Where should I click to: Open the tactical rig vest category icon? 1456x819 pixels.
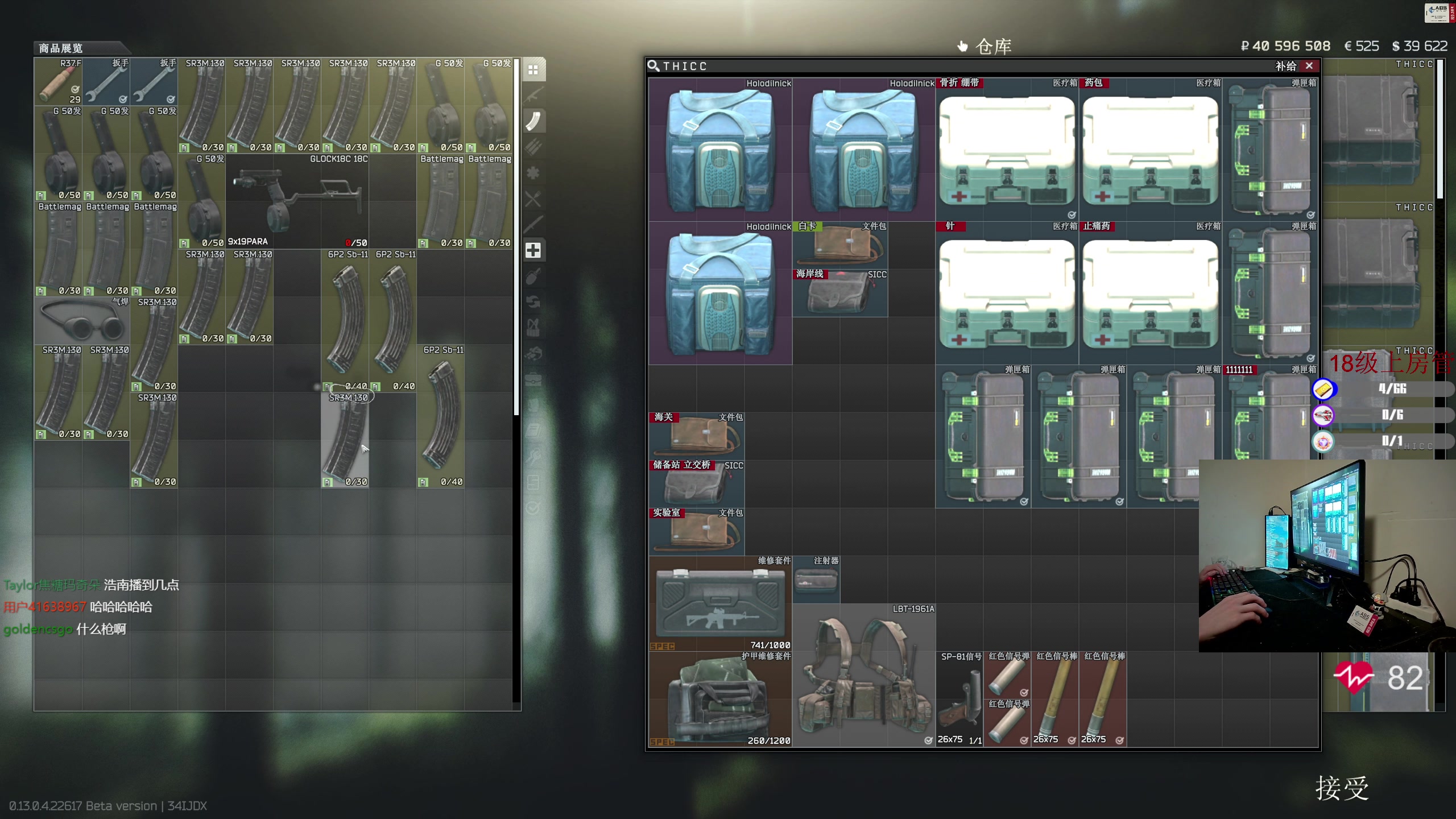pyautogui.click(x=533, y=328)
